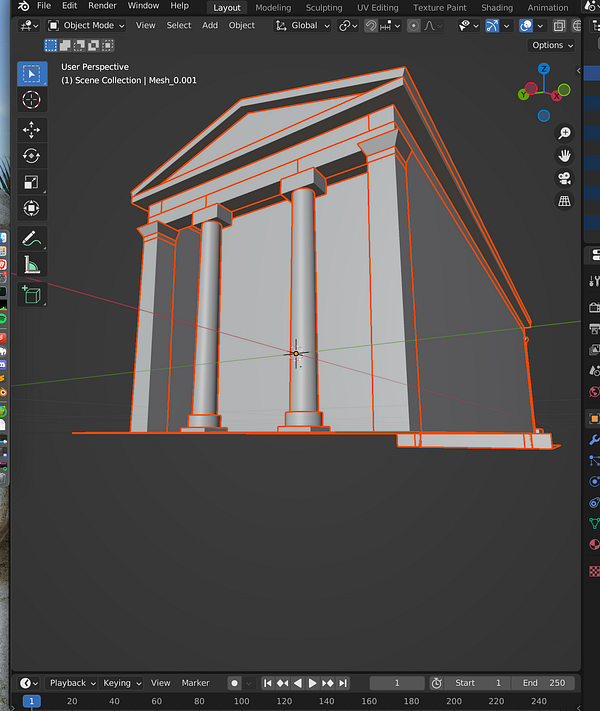Select the Annotate pencil tool
Image resolution: width=600 pixels, height=711 pixels.
click(x=31, y=239)
